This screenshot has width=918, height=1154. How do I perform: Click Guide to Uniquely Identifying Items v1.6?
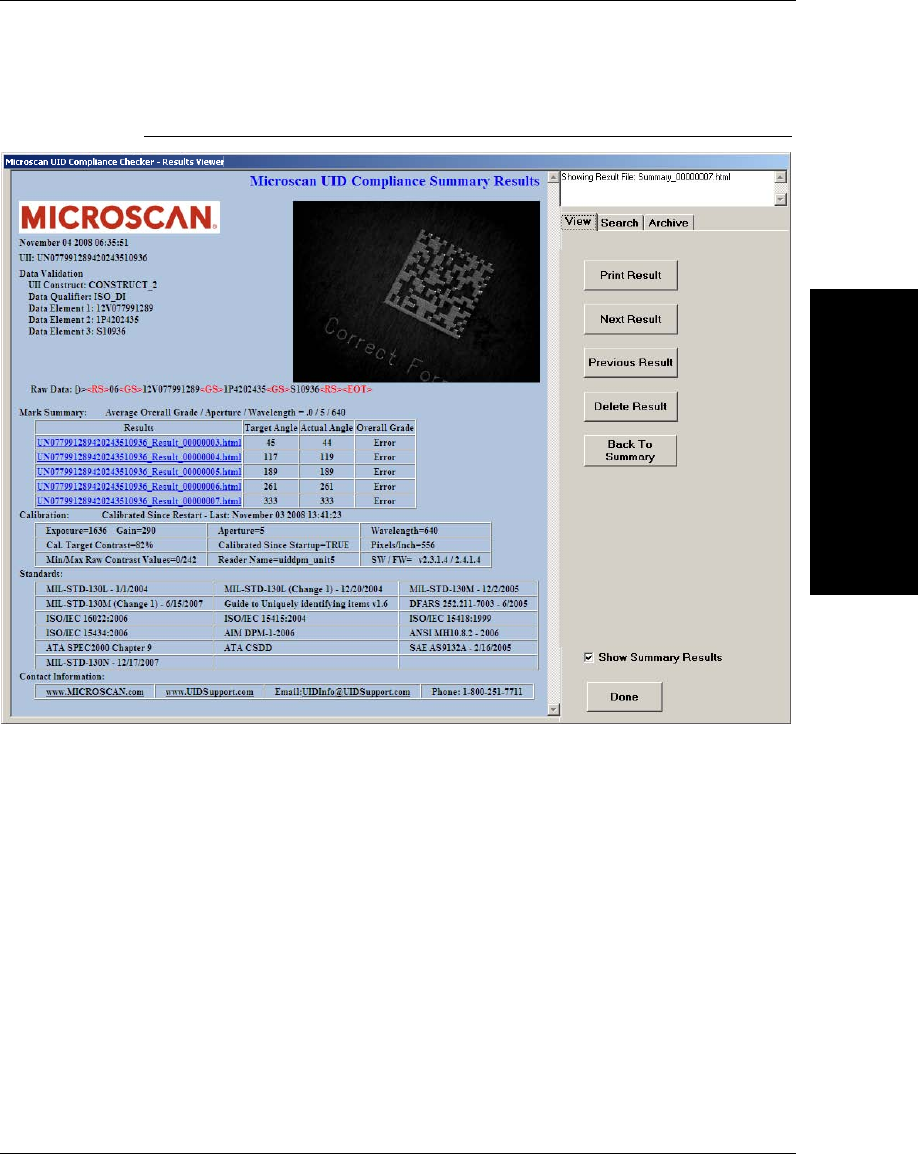[306, 603]
